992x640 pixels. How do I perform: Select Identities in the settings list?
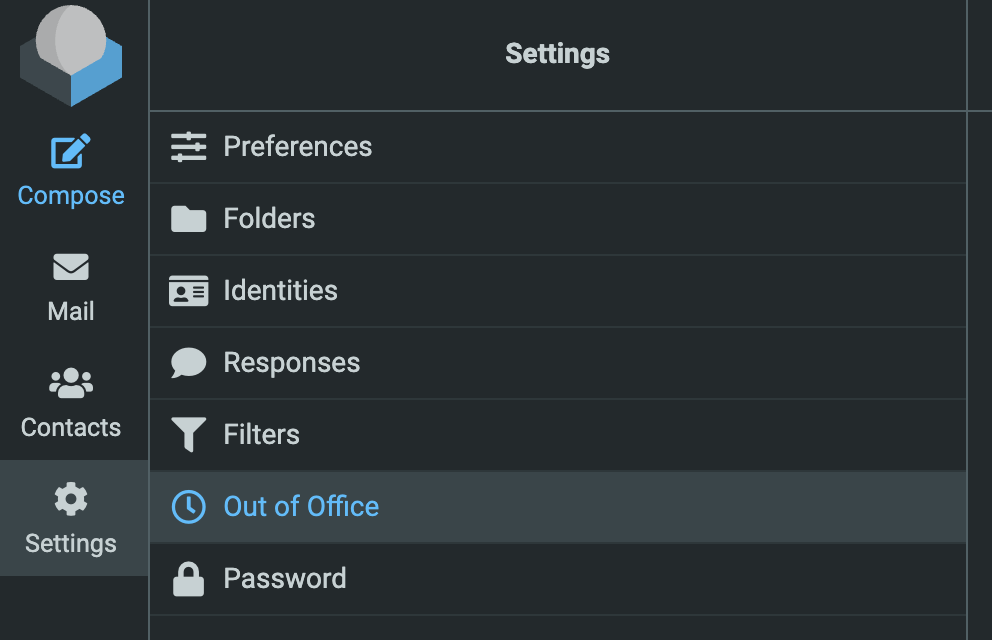pos(280,291)
